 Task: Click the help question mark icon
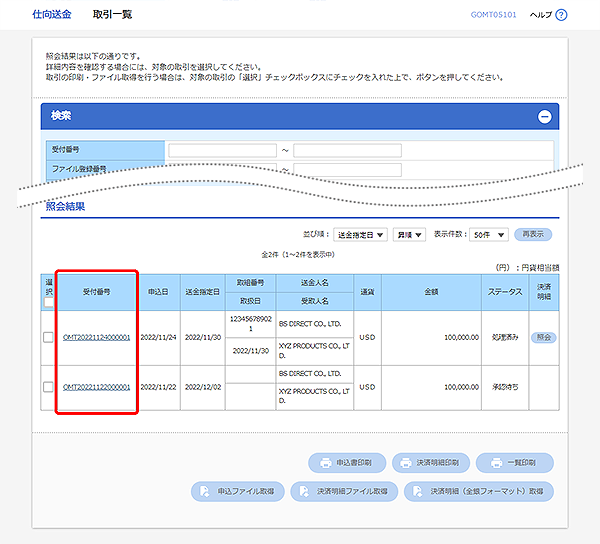(561, 15)
